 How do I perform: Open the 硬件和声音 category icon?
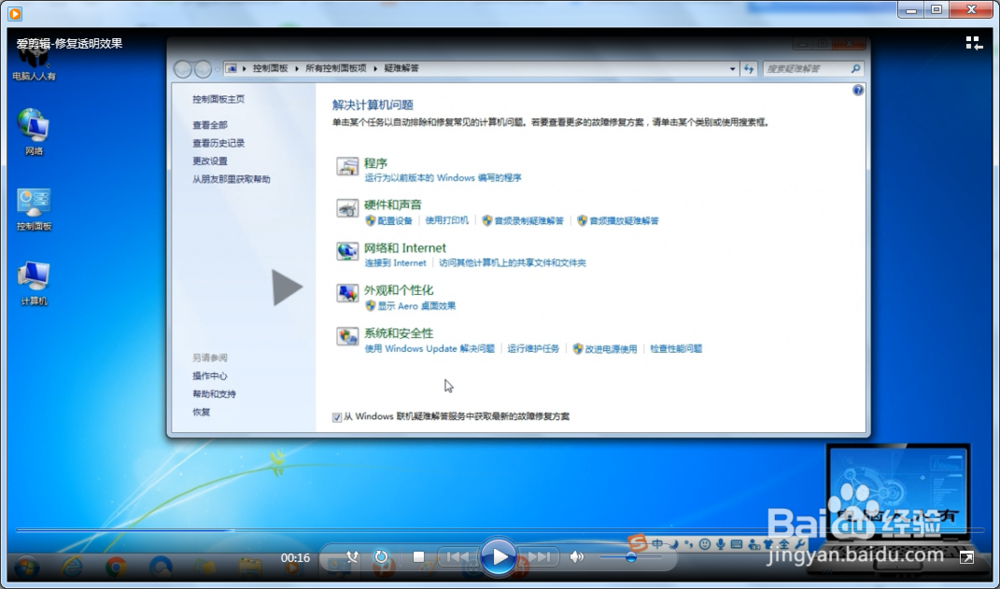(348, 209)
